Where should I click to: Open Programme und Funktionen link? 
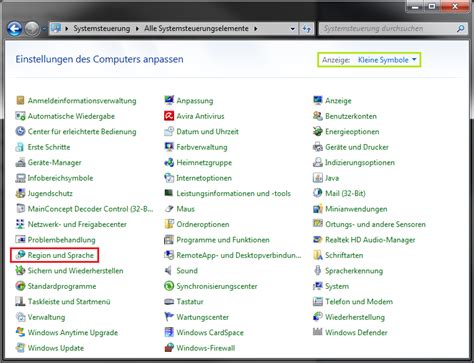(x=223, y=240)
